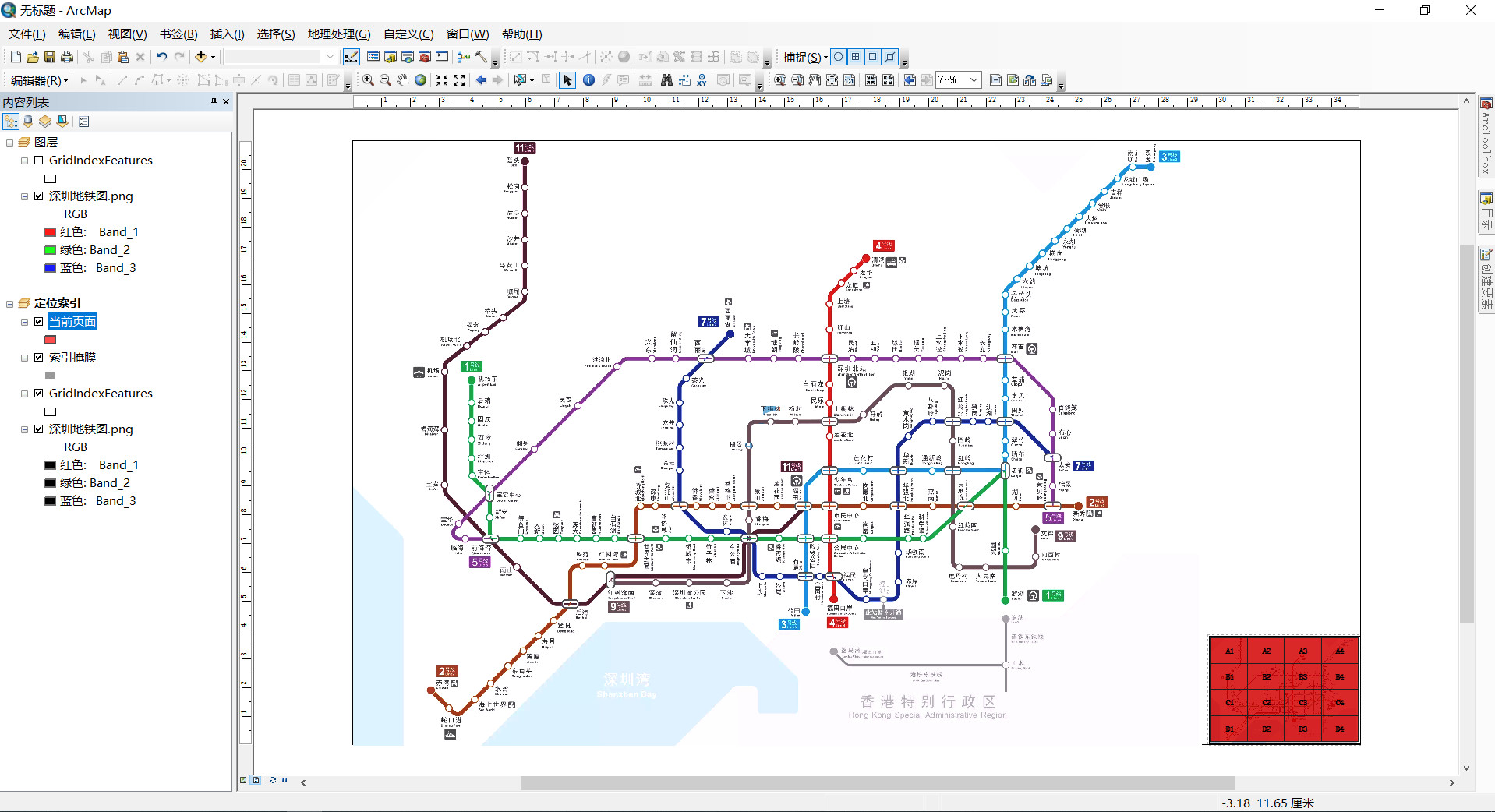
Task: Click red Band_1 color swatch under 图层
Action: click(50, 232)
